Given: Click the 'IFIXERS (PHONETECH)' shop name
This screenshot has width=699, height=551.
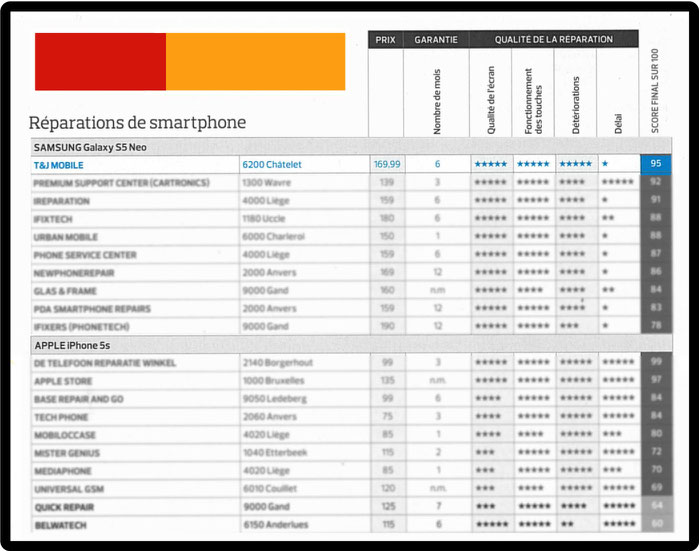Looking at the screenshot, I should pos(82,327).
